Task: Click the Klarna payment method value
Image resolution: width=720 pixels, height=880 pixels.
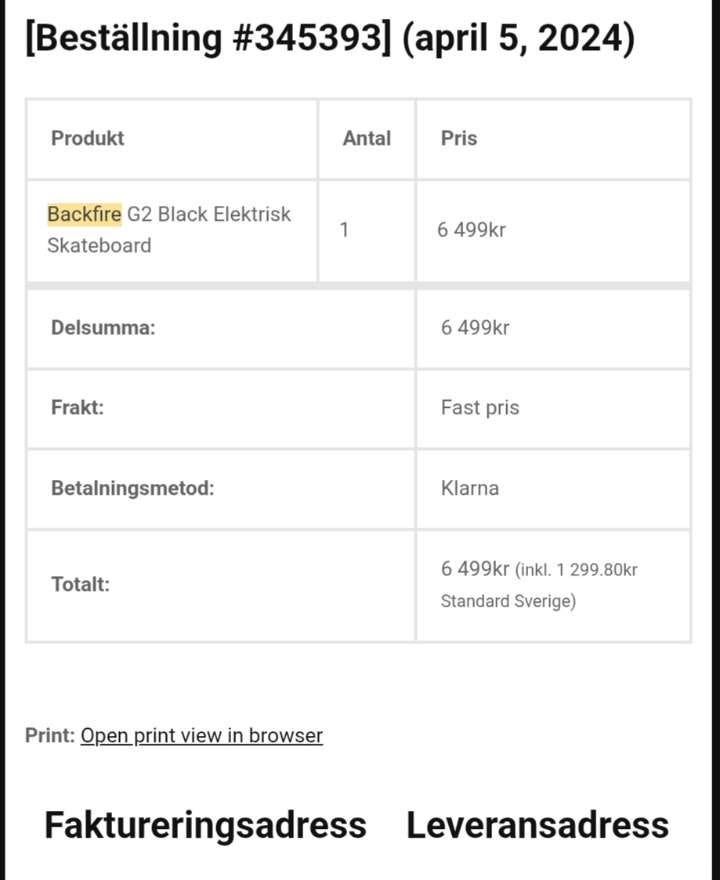Action: 470,489
